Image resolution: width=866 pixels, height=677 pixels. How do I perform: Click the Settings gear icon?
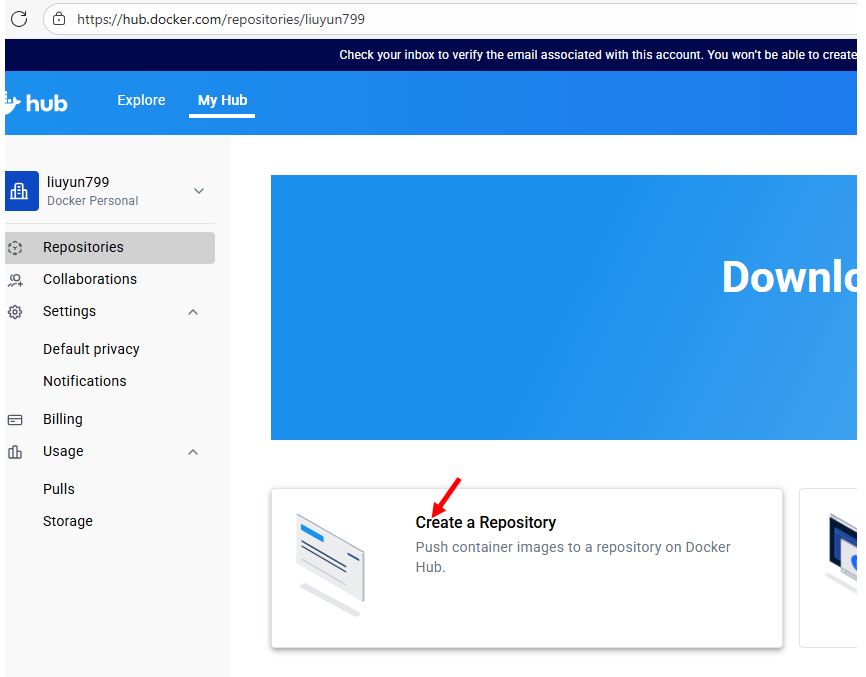click(x=15, y=312)
